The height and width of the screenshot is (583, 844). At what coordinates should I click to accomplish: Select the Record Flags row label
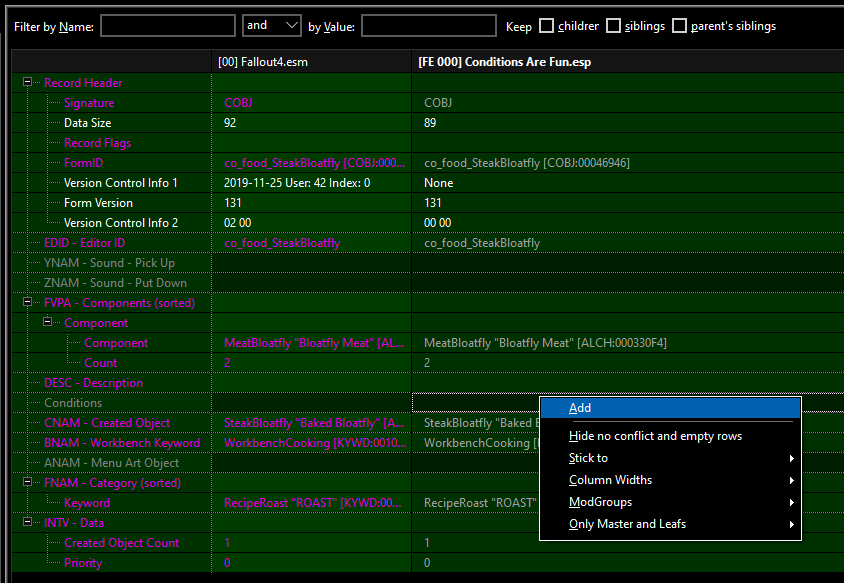(97, 143)
